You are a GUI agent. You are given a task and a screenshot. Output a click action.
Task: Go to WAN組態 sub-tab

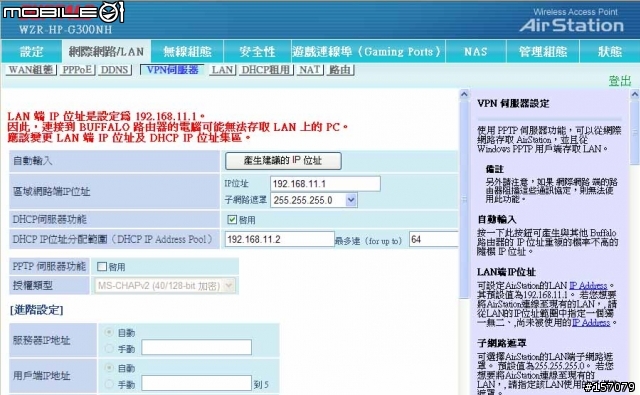[x=31, y=70]
